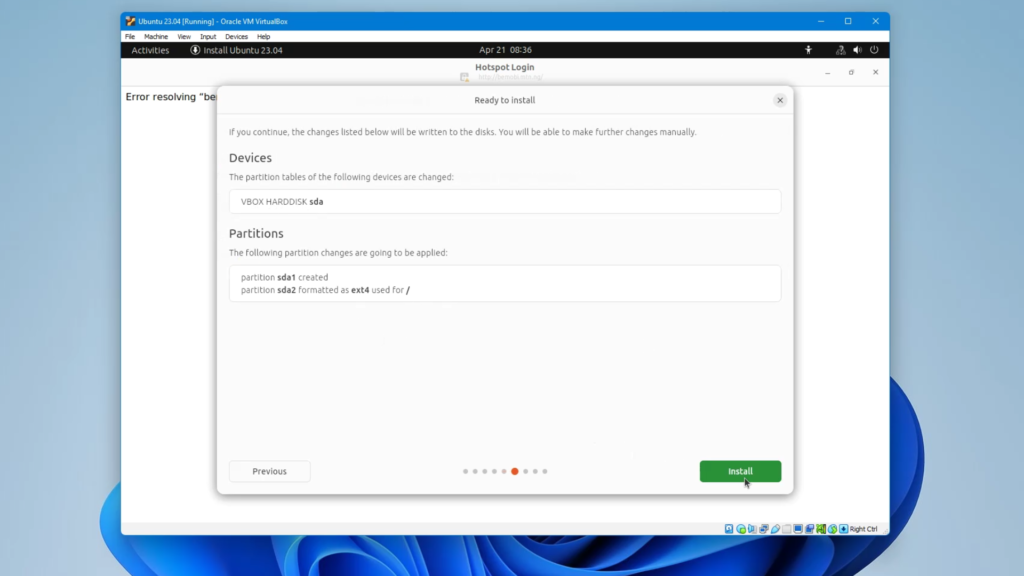Open the Ubuntu power menu icon
This screenshot has height=576, width=1024.
pyautogui.click(x=874, y=50)
